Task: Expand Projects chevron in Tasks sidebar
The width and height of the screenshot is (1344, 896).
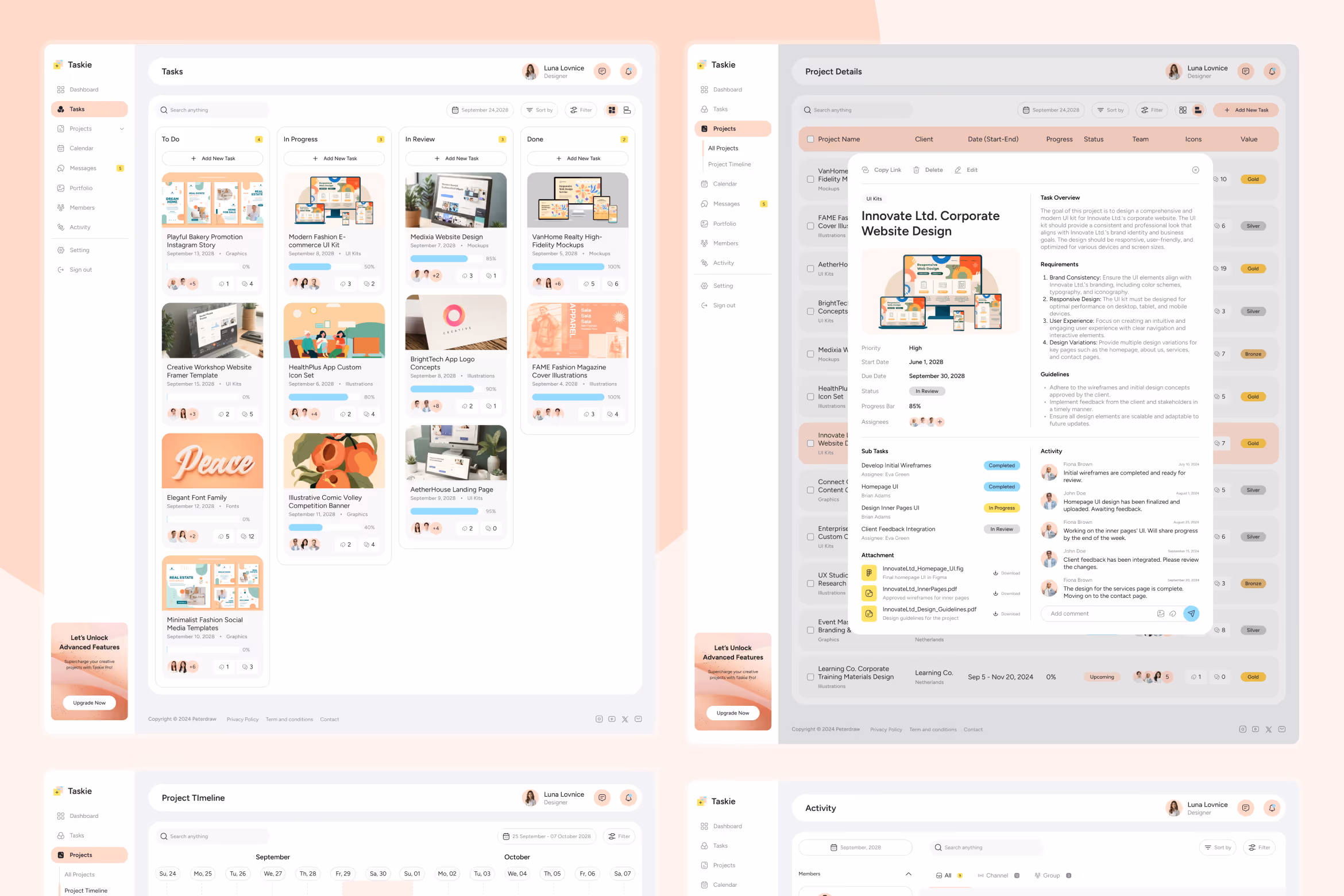Action: pyautogui.click(x=122, y=129)
